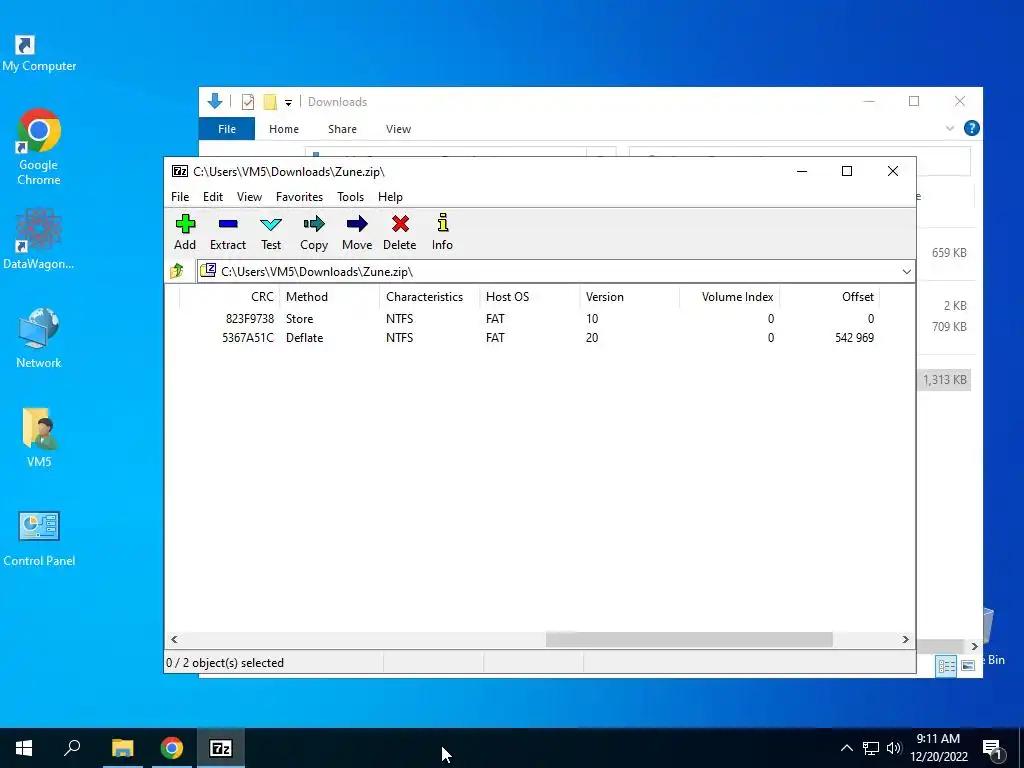Open the DataWagon desktop shortcut

39,239
